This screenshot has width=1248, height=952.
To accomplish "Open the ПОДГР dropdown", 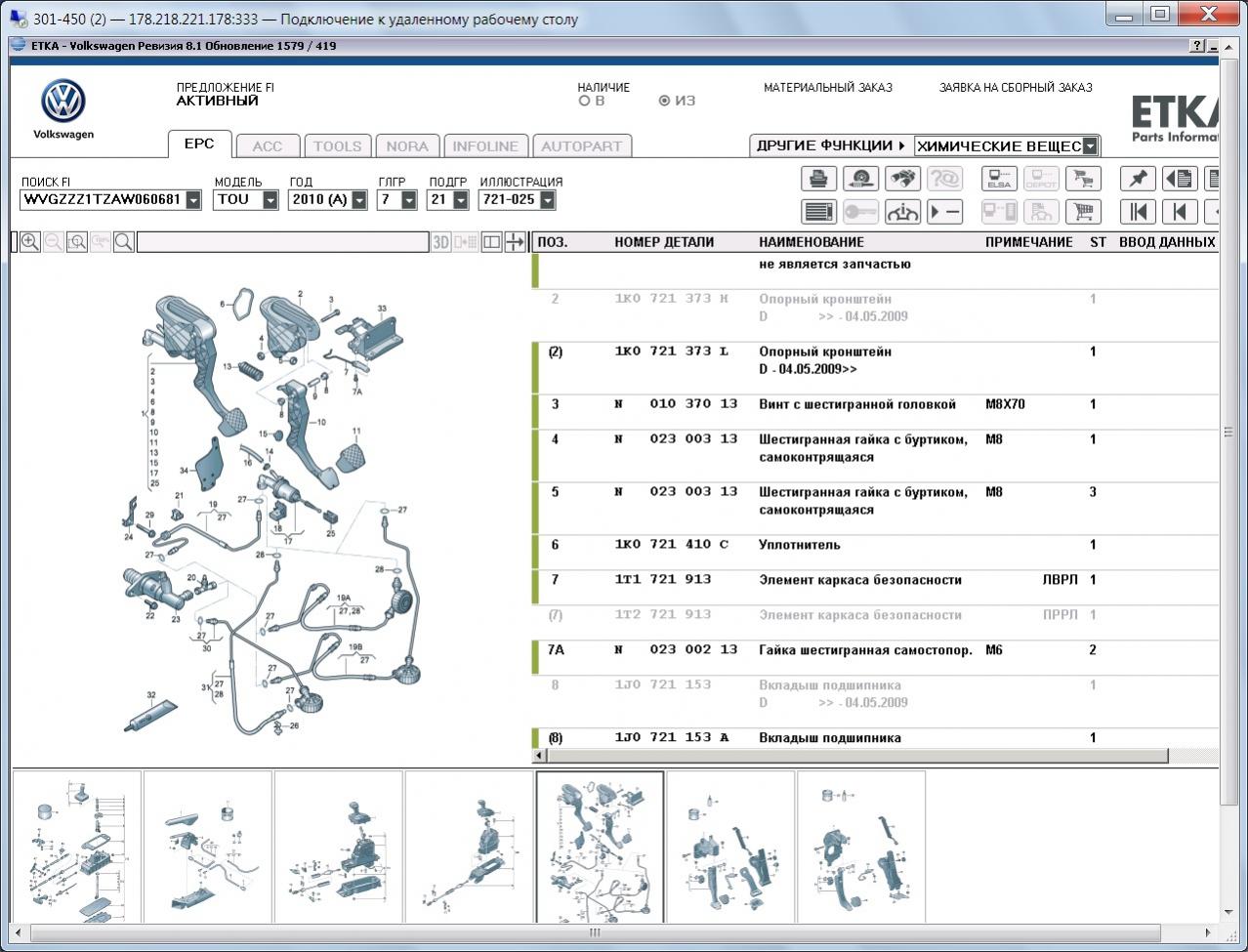I will (459, 200).
